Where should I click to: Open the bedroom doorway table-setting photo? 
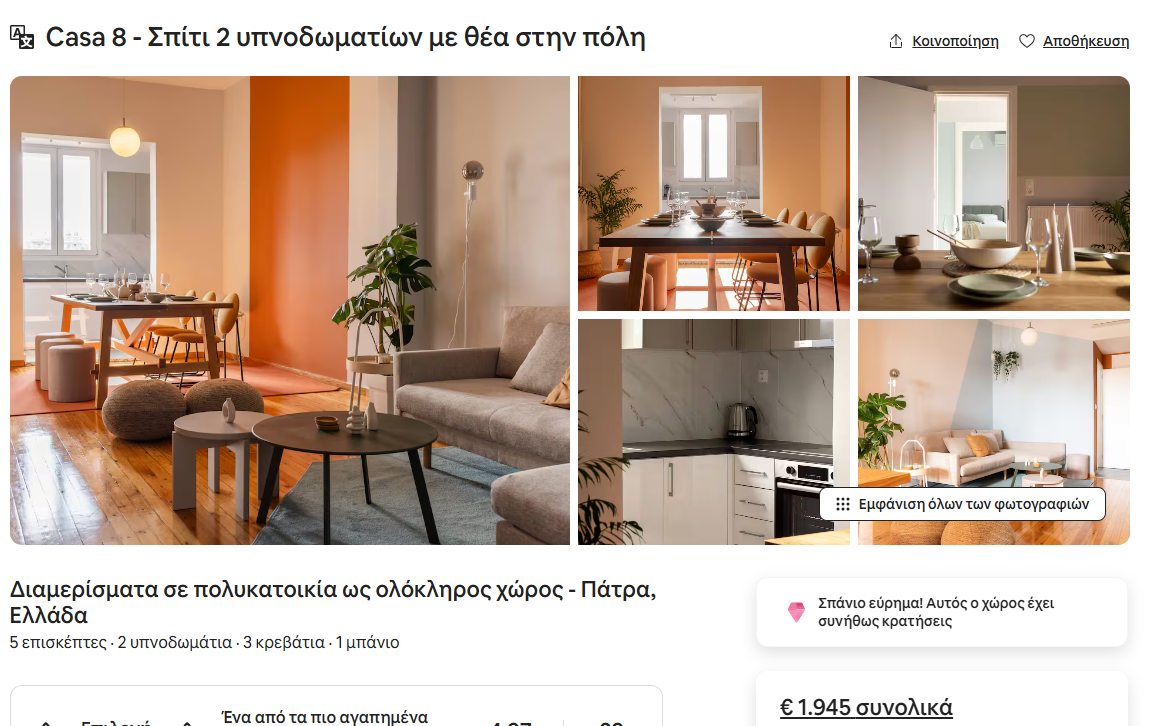coord(993,193)
